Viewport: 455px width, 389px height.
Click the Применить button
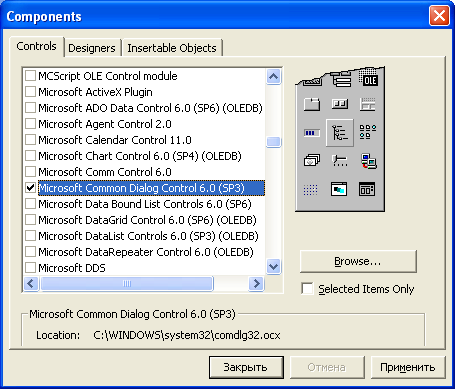coord(408,367)
